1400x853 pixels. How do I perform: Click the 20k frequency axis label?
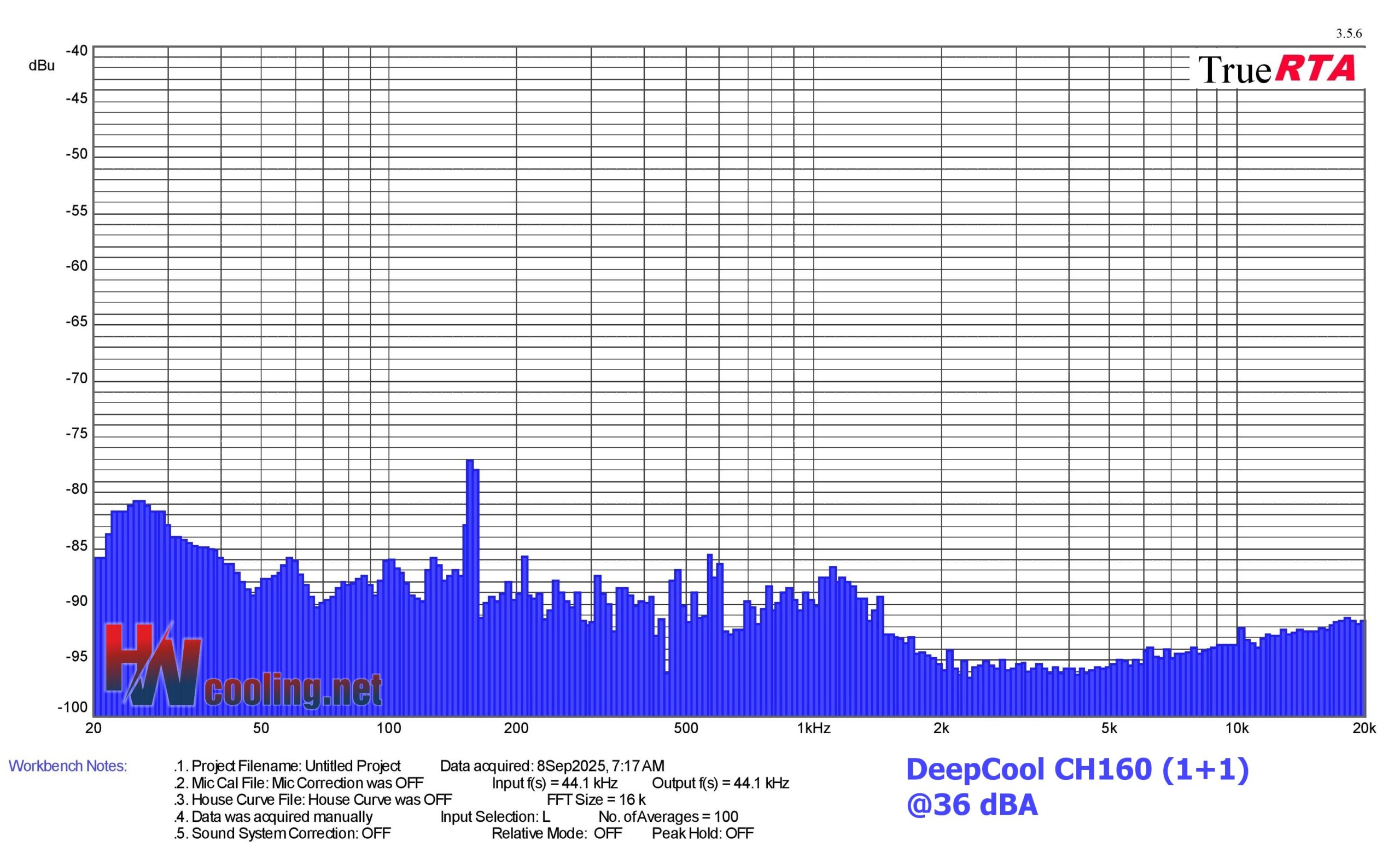click(x=1364, y=728)
